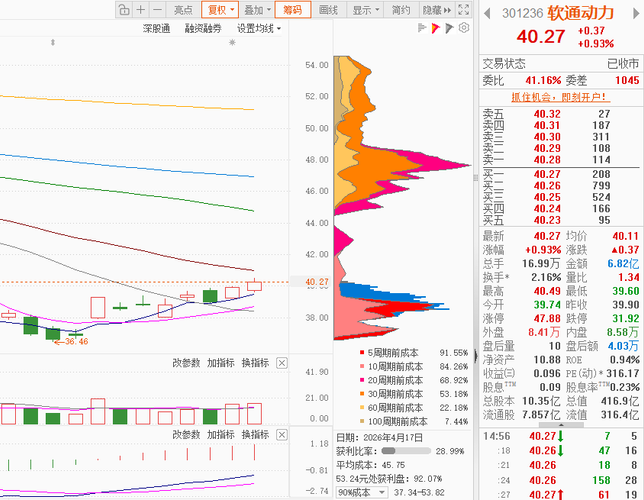The image size is (644, 500).
Task: Expand the tick list handle below quotes
Action: 561,425
